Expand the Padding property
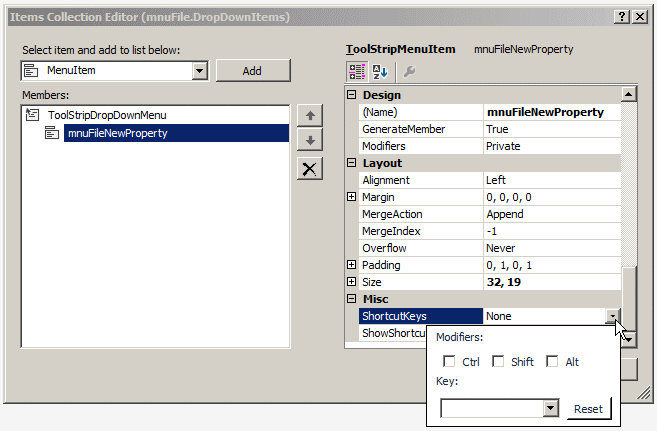The image size is (657, 431). coord(352,265)
